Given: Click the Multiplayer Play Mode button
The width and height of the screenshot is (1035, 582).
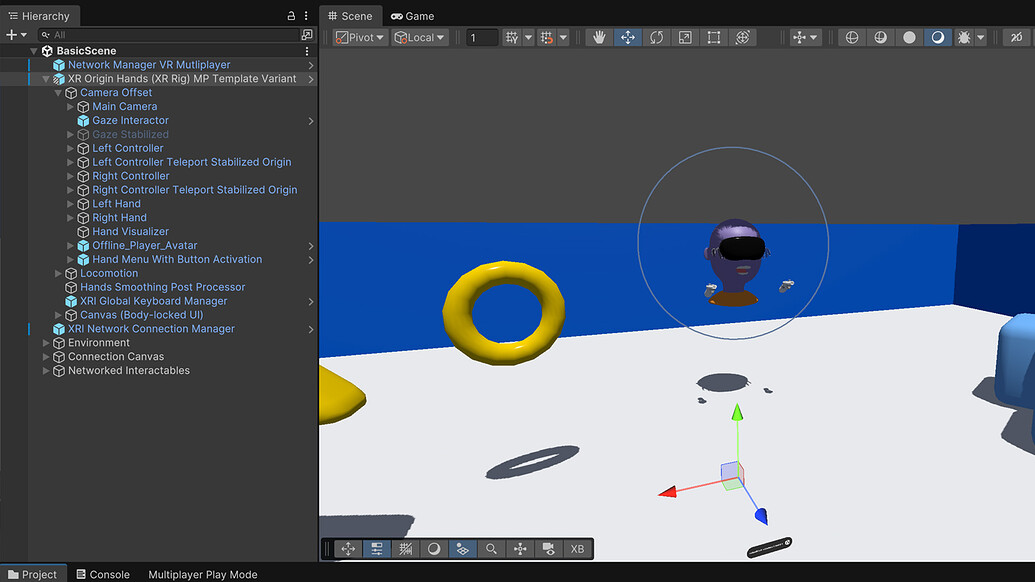Looking at the screenshot, I should pyautogui.click(x=202, y=574).
